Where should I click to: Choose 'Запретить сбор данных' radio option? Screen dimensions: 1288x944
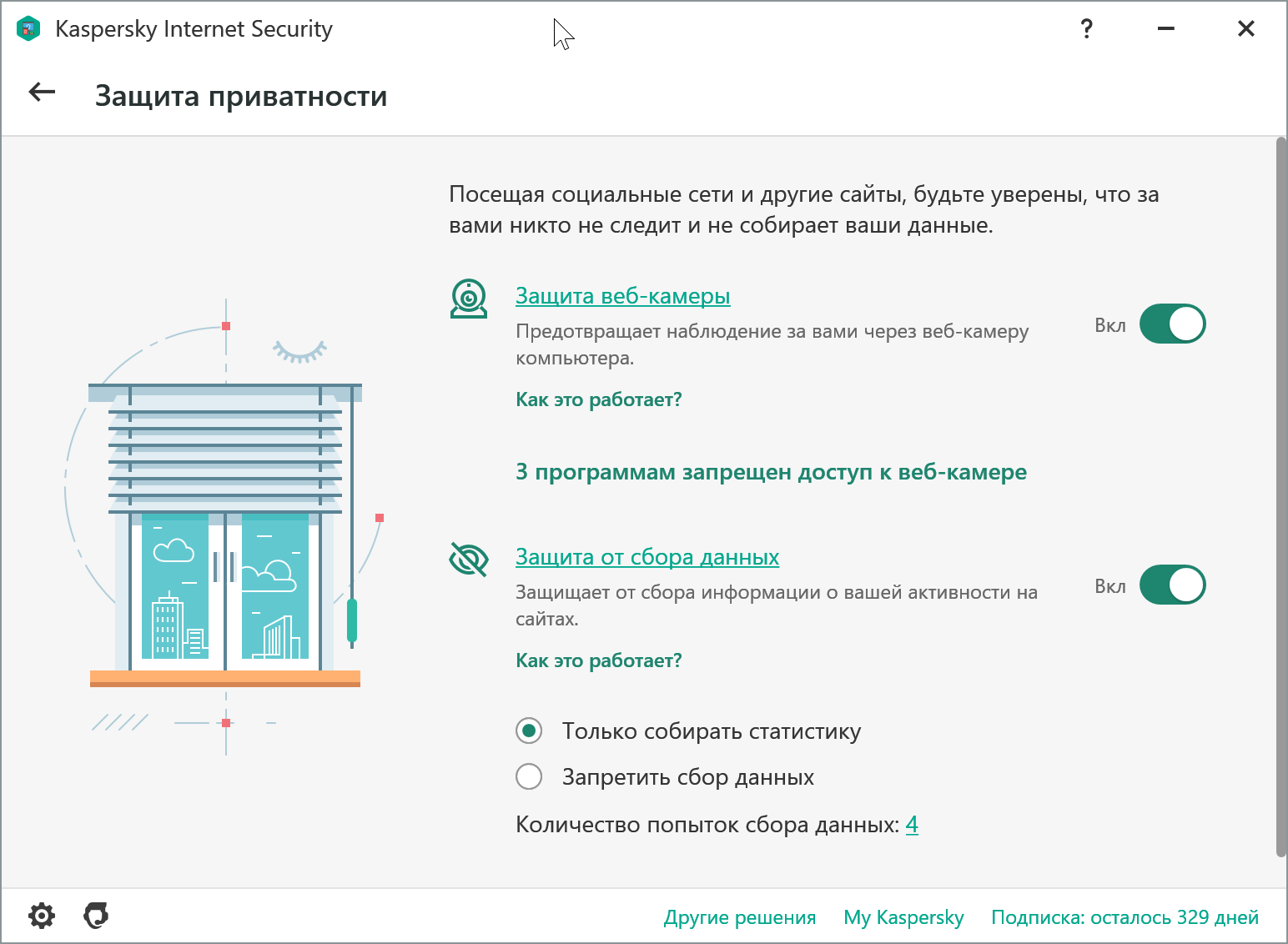pyautogui.click(x=529, y=776)
